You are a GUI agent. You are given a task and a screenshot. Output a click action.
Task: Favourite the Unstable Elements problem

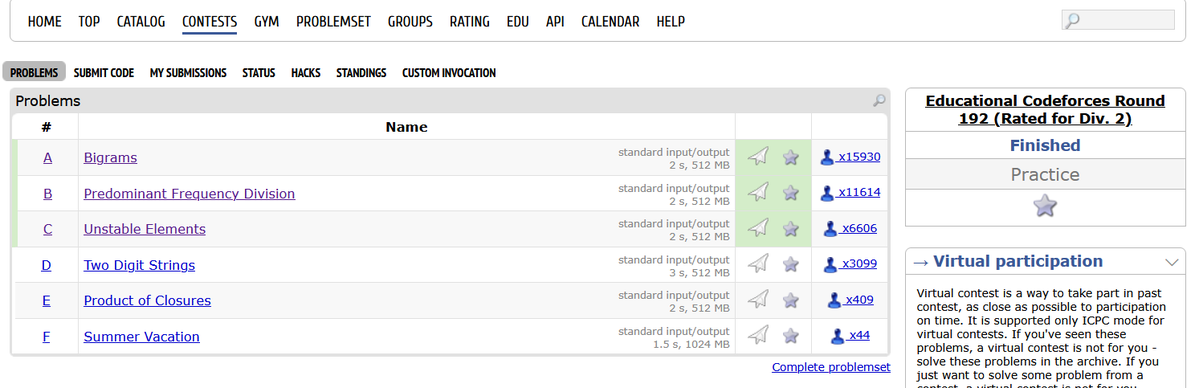click(x=791, y=228)
